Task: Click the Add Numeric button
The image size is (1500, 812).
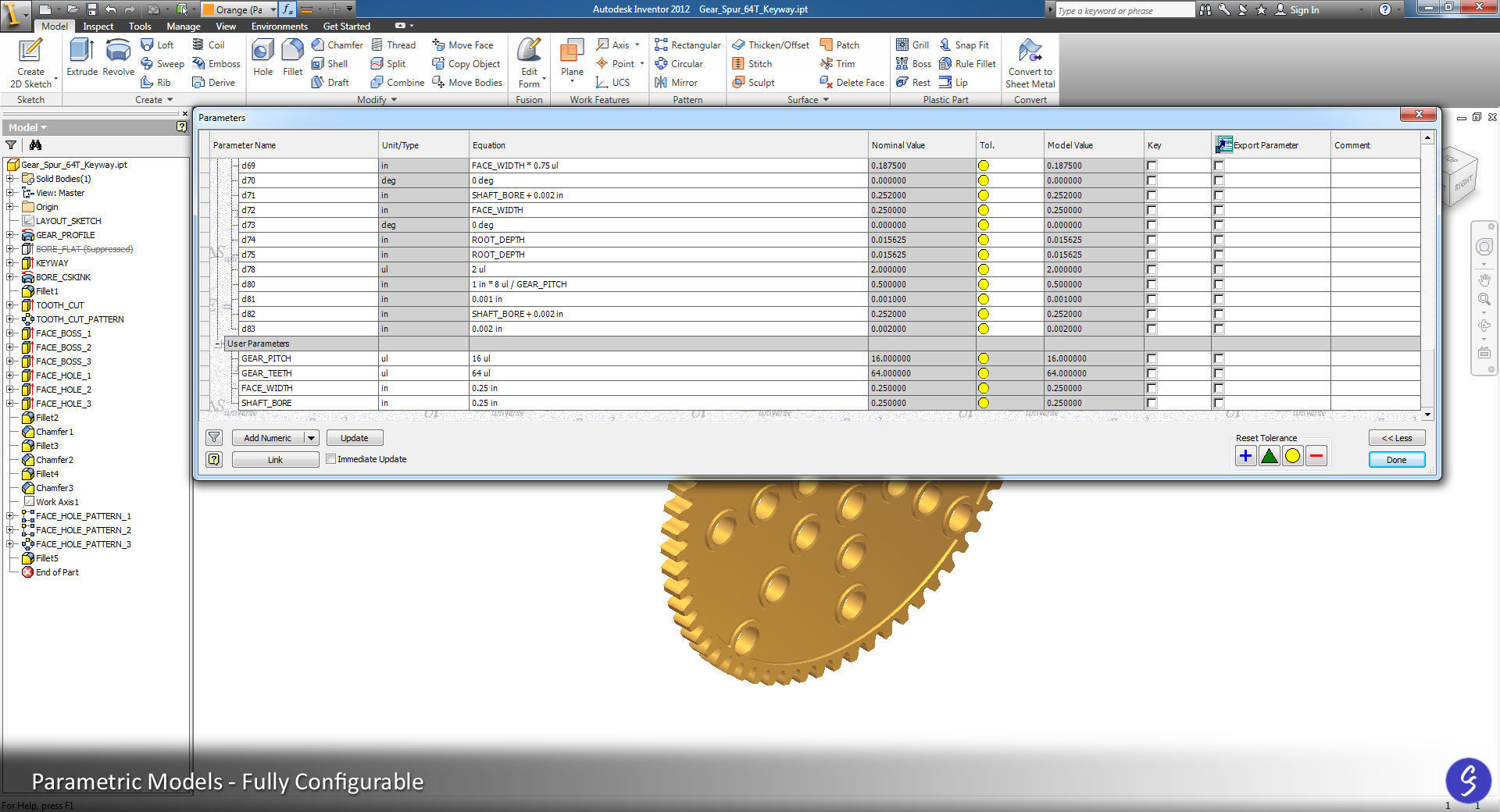Action: 268,438
